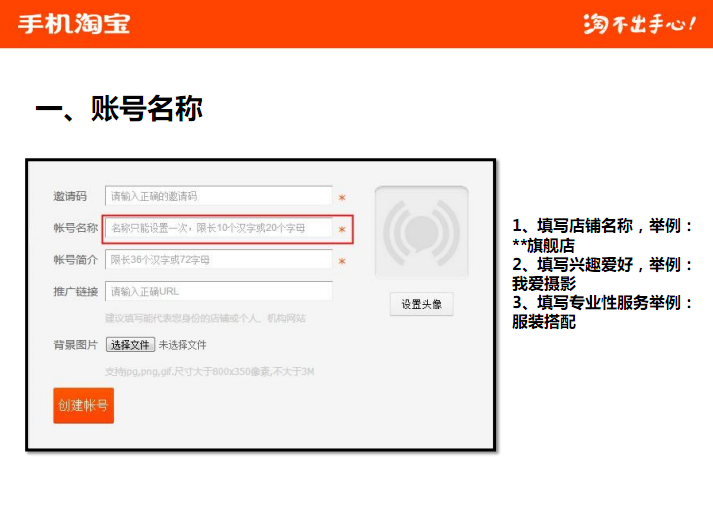Click the 背景图片 label
Viewport: 713px width, 517px height.
click(x=75, y=345)
